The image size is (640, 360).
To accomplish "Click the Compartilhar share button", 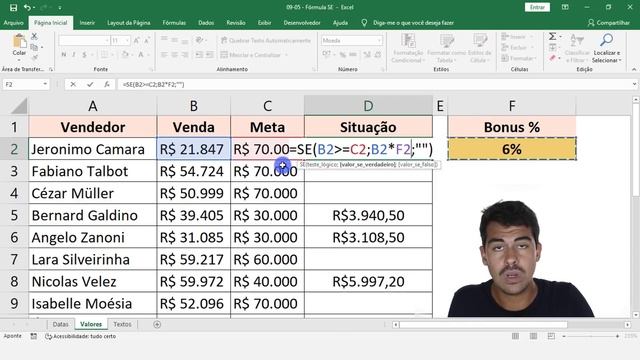I will click(609, 23).
